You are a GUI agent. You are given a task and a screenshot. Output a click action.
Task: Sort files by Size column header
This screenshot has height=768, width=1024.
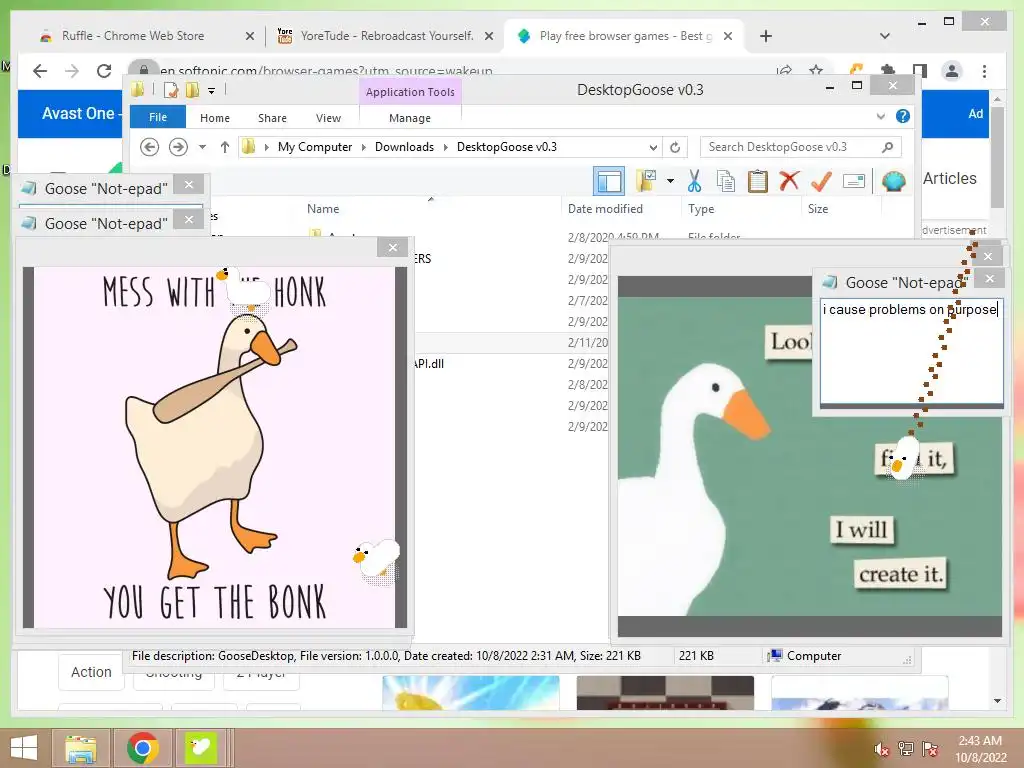point(818,209)
